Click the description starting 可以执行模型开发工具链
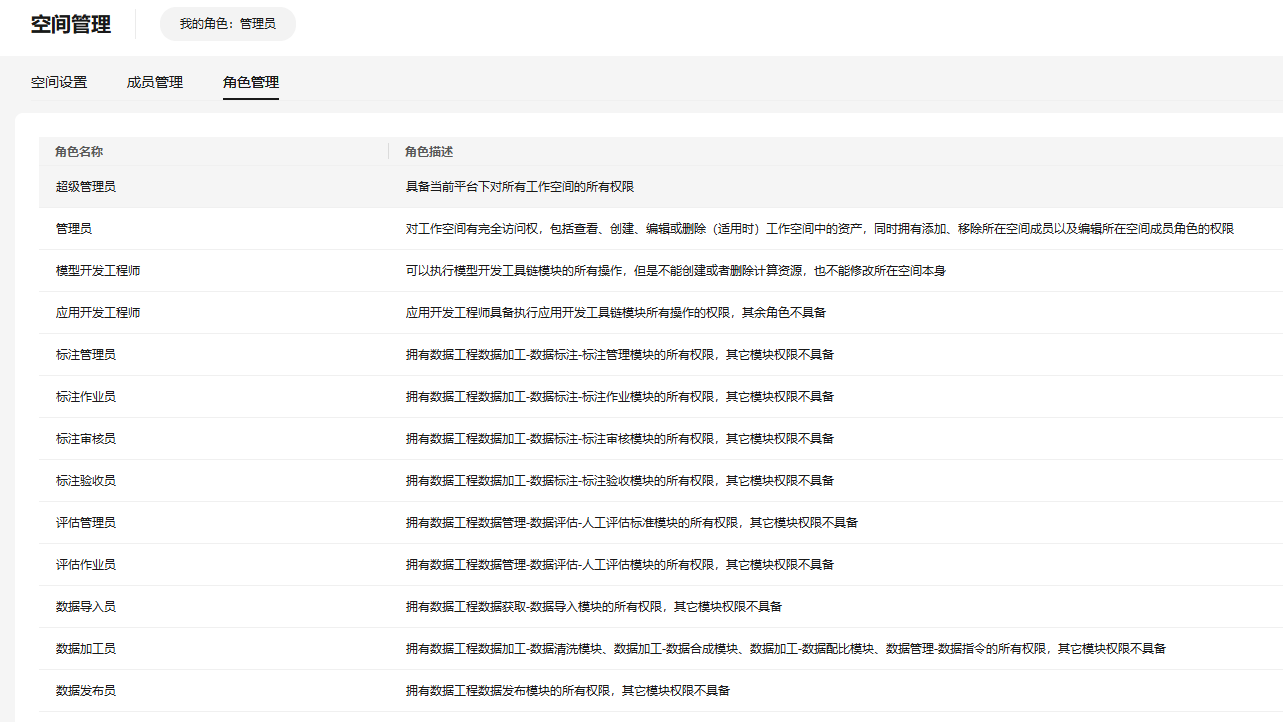Image resolution: width=1283 pixels, height=722 pixels. coord(676,271)
